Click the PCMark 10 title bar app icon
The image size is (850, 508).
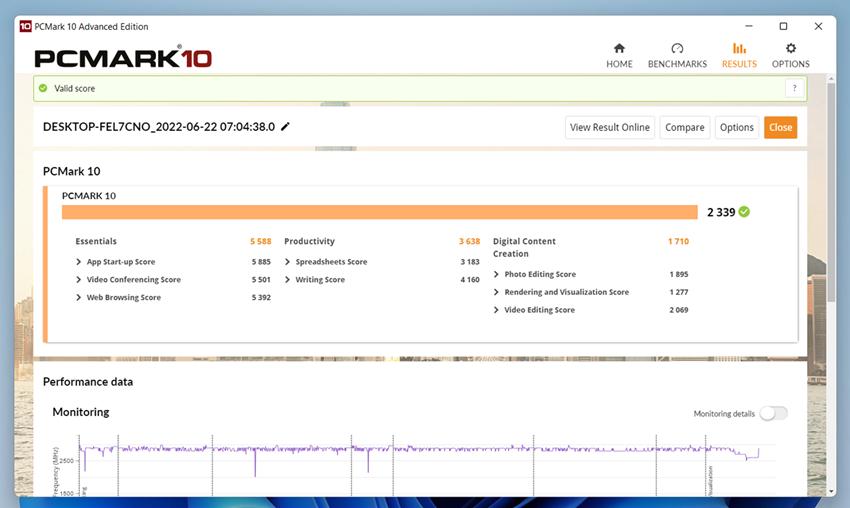25,26
